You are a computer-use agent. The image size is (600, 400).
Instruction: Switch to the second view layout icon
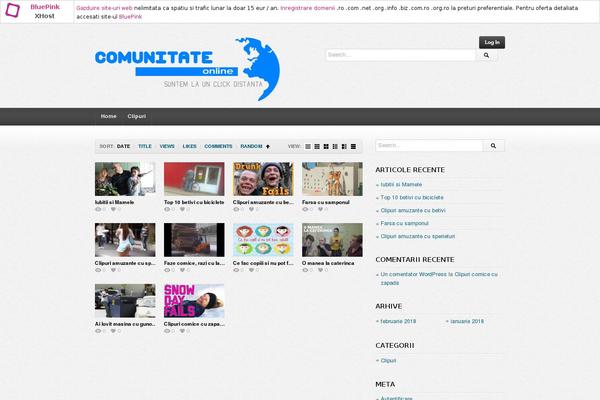317,147
